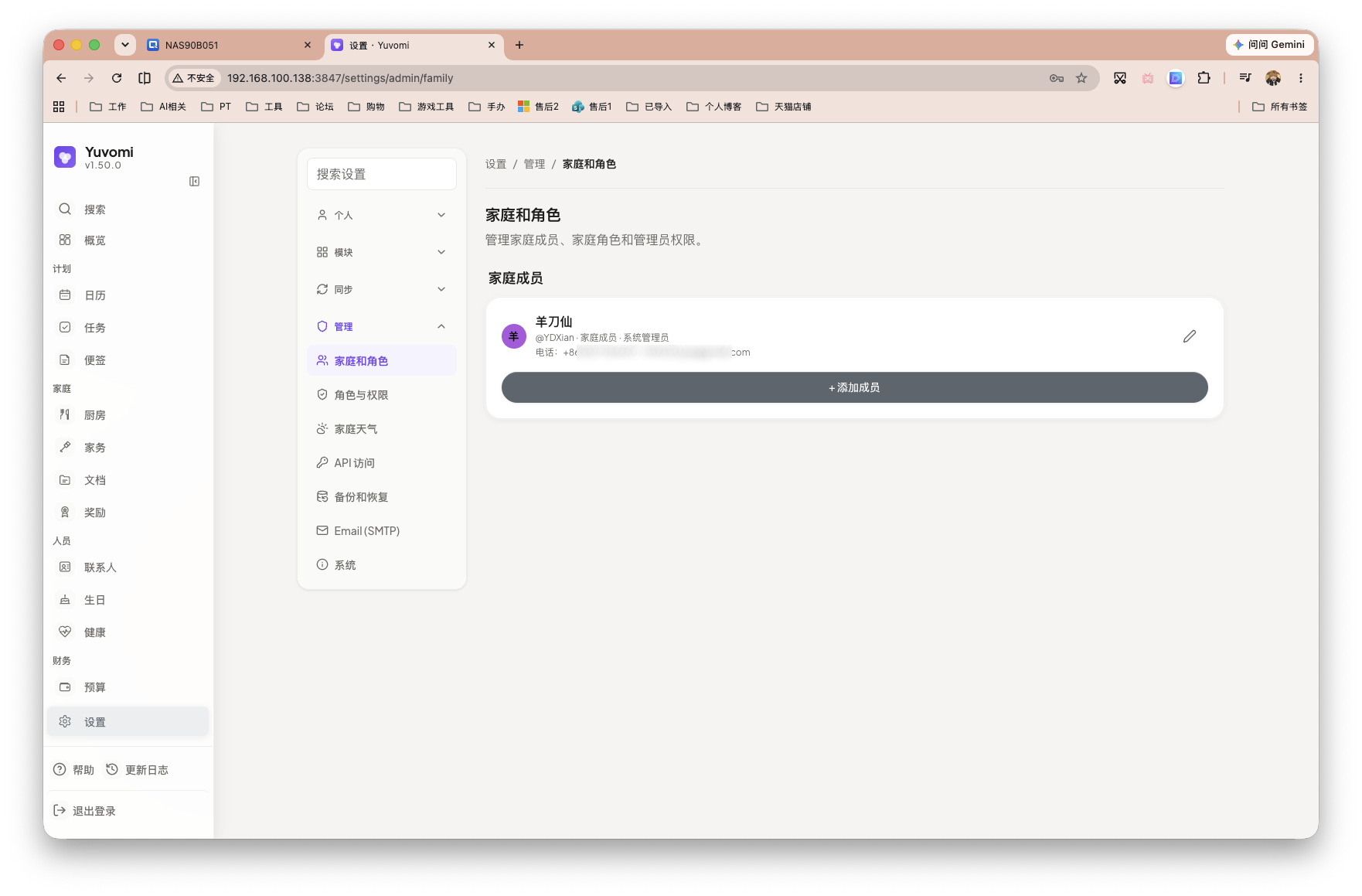Switch to the NAS90B051 browser tab
Image resolution: width=1362 pixels, height=896 pixels.
tap(228, 45)
